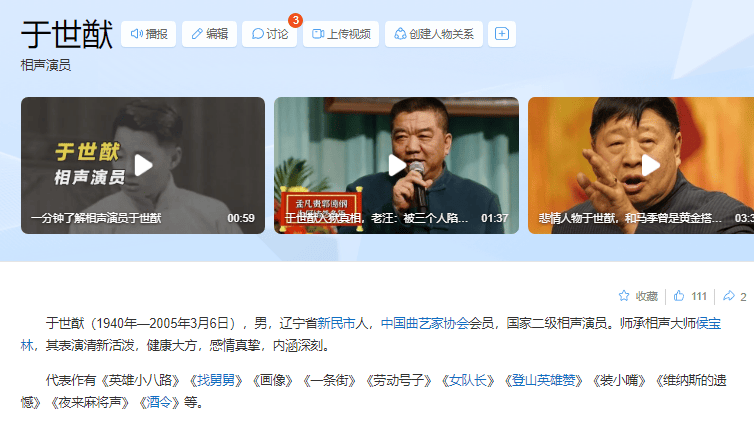This screenshot has height=424, width=754.
Task: Open the 编辑 edit entry button
Action: pyautogui.click(x=209, y=34)
